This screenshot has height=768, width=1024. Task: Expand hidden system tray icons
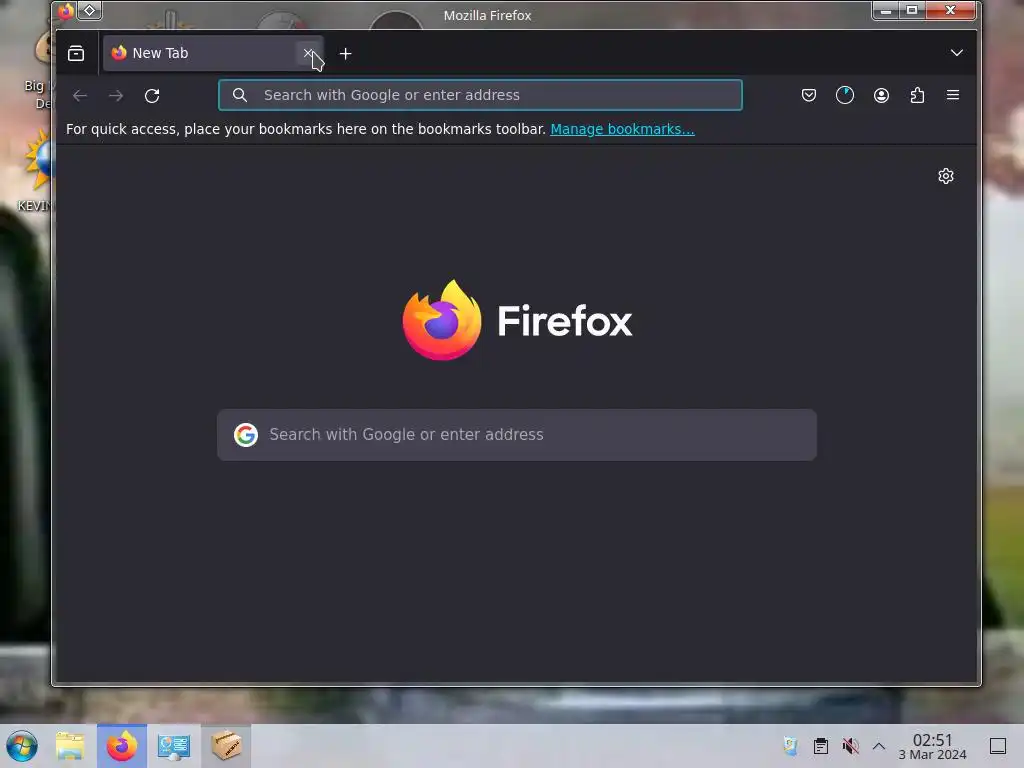879,746
